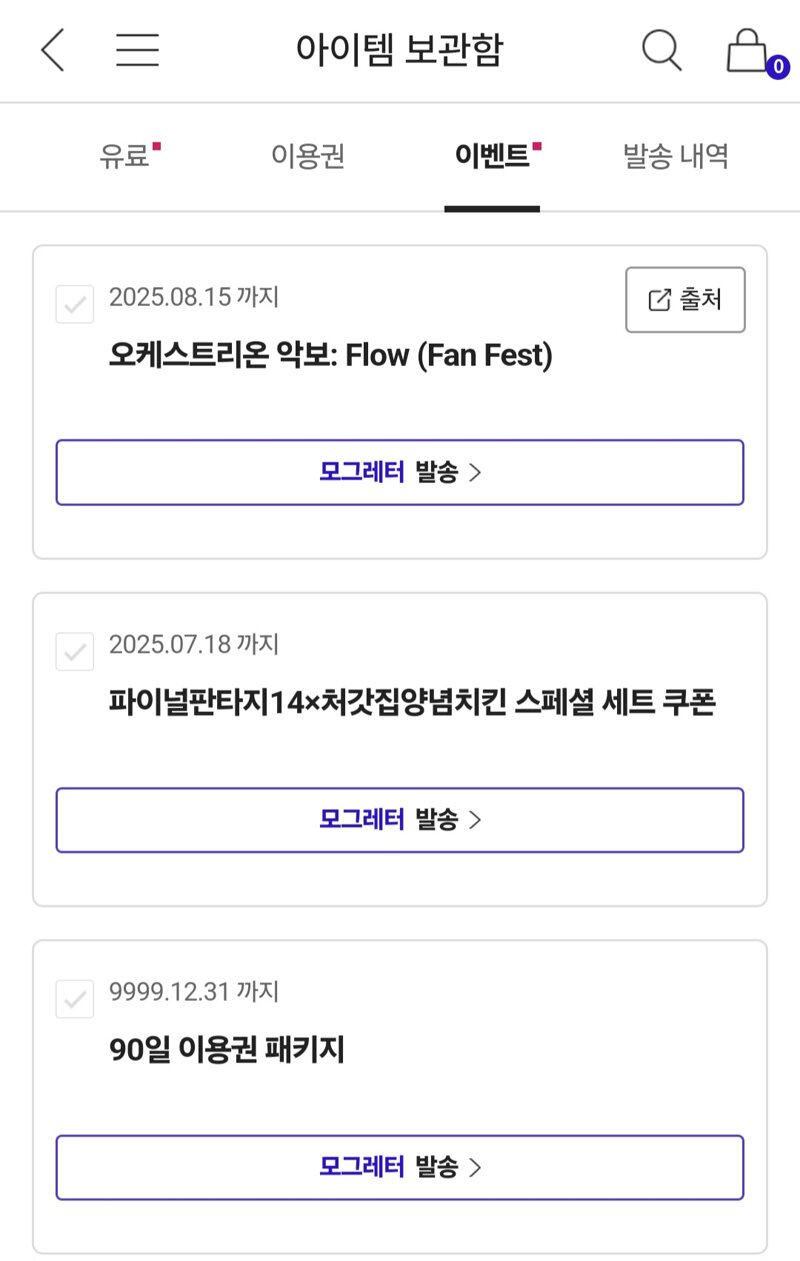
Task: Check the 90일 이용권 패키지 checkbox
Action: [x=75, y=999]
